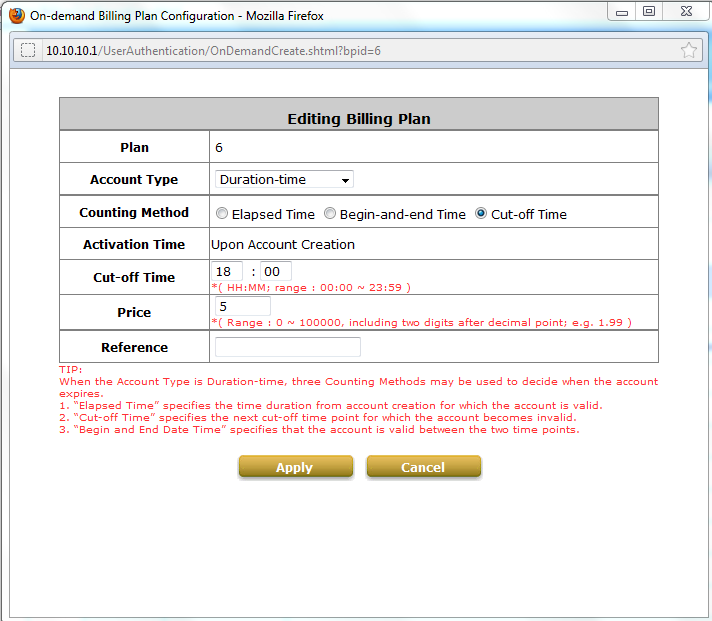The width and height of the screenshot is (712, 621).
Task: Select the Cut-off Time radio button
Action: (481, 214)
